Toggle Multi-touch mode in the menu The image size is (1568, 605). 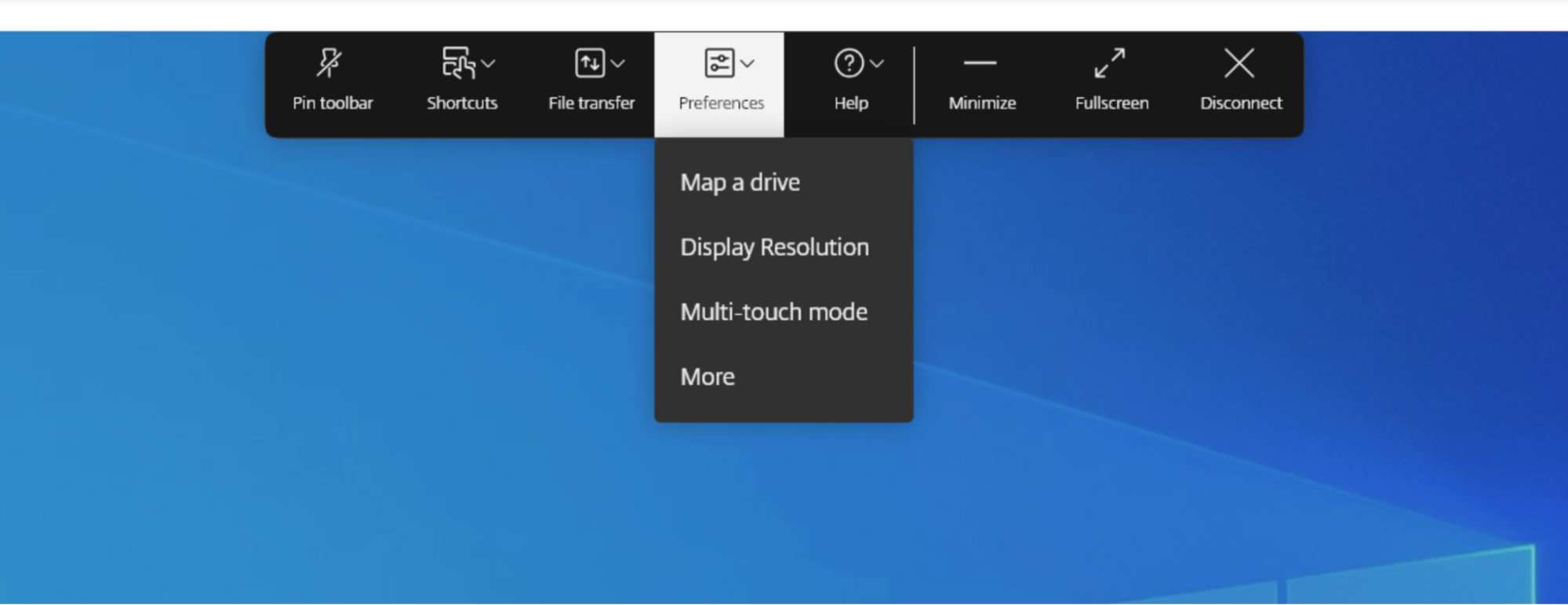pos(773,312)
